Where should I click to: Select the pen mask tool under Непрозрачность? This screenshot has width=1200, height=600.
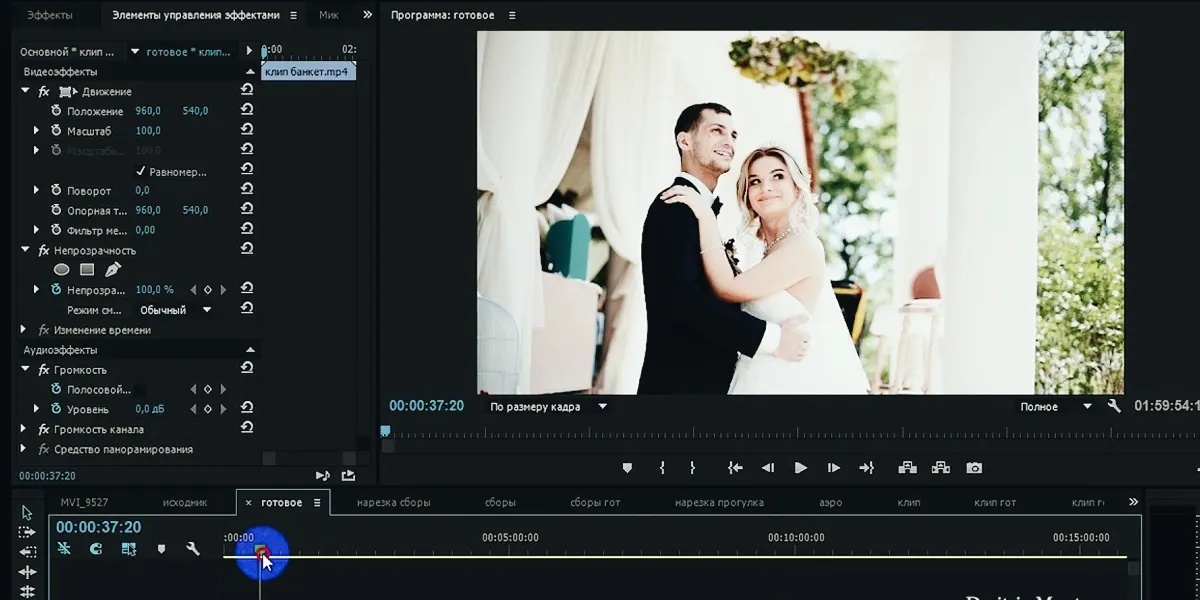(x=112, y=270)
